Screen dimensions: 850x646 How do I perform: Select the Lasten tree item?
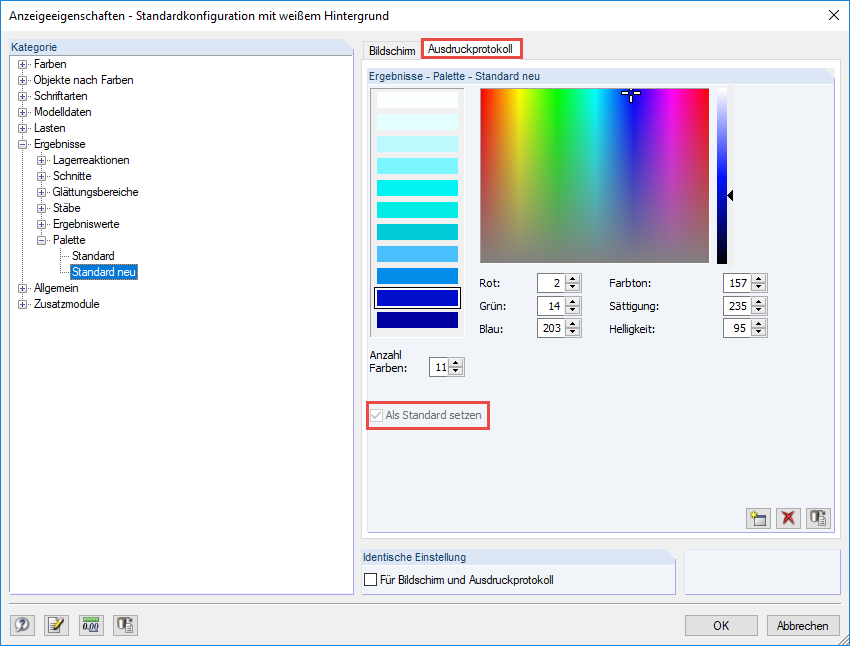point(49,128)
